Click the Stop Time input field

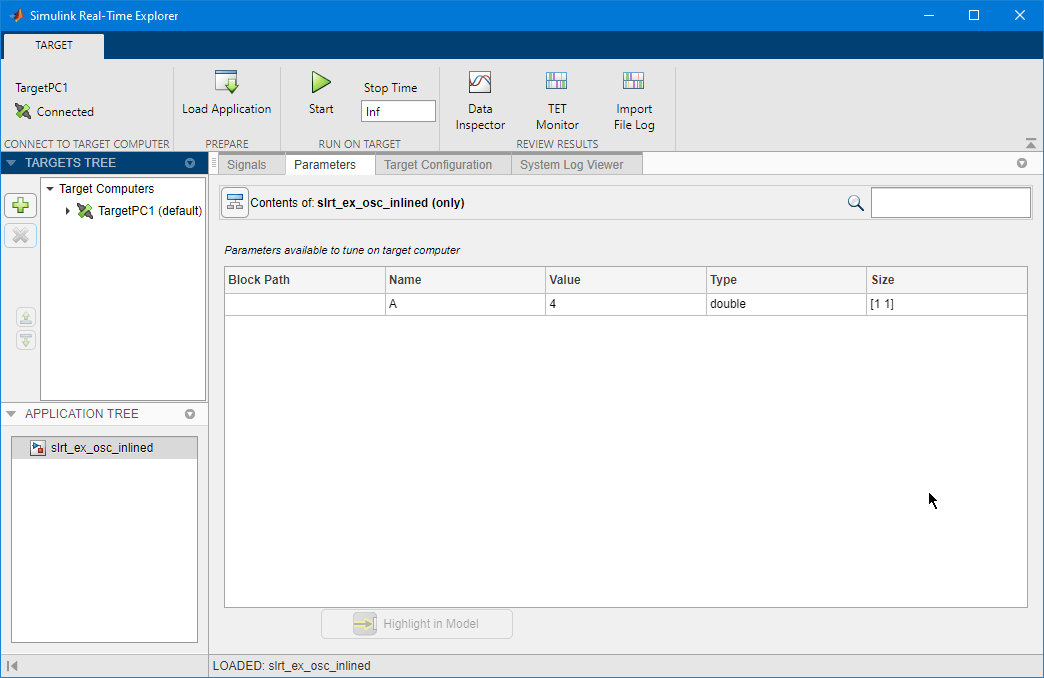[x=398, y=111]
